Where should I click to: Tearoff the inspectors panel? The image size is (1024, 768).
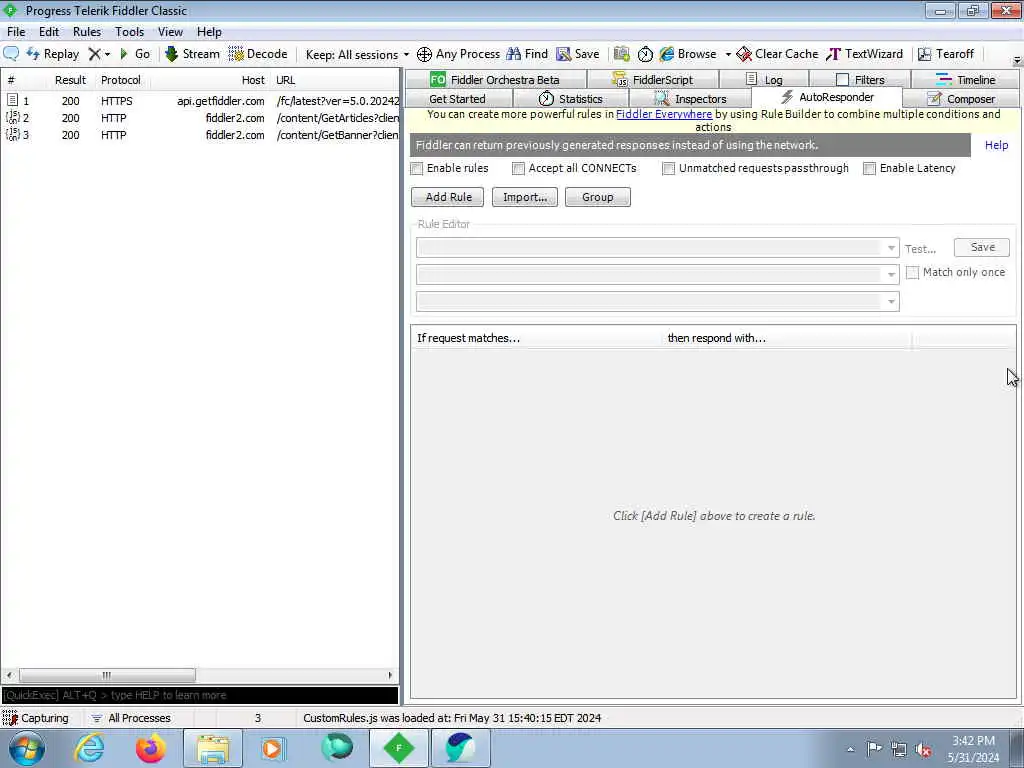pyautogui.click(x=946, y=54)
